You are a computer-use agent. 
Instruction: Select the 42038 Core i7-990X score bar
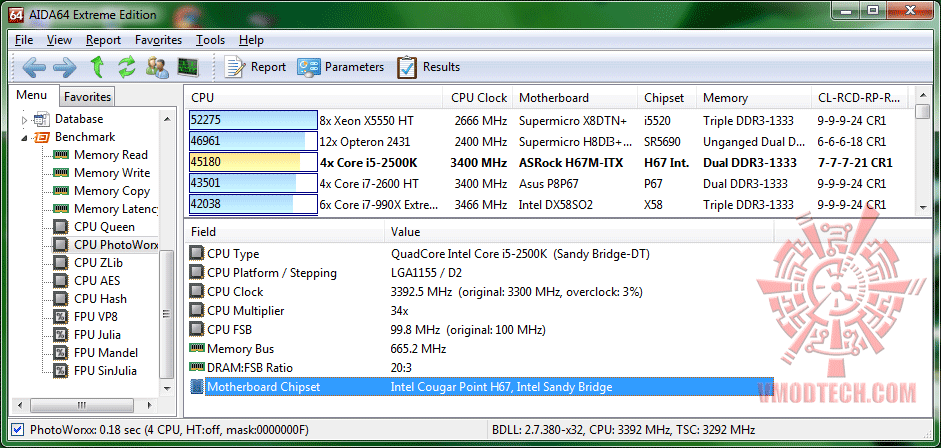[x=253, y=204]
